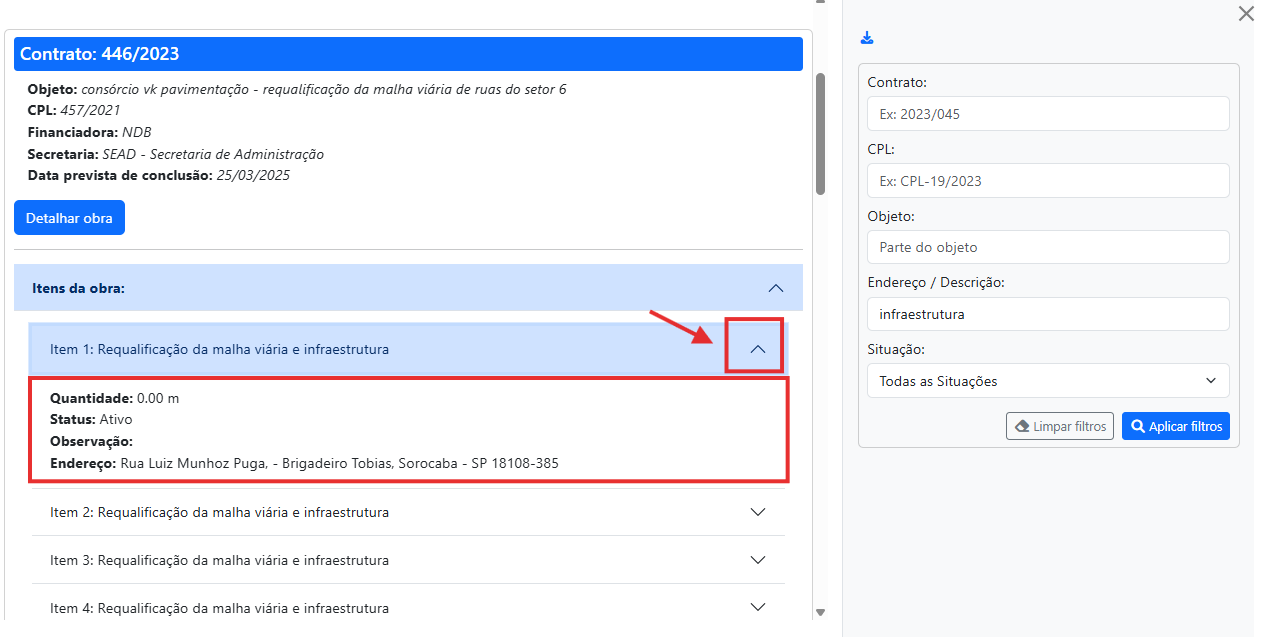Close the panel with the X icon
This screenshot has height=637, width=1262.
[1245, 14]
